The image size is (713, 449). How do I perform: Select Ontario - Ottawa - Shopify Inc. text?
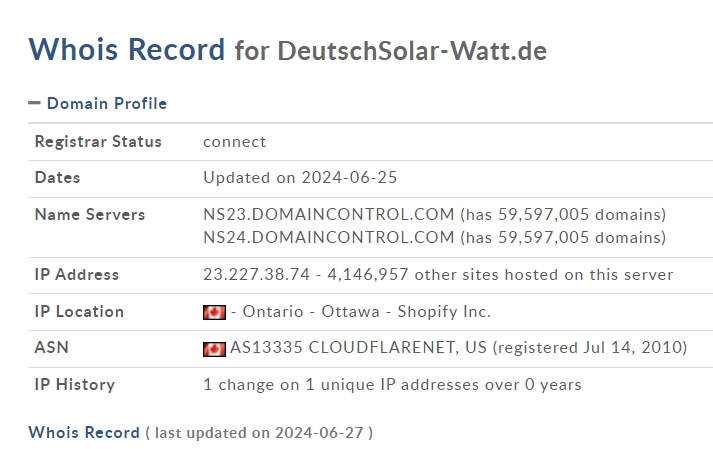tap(367, 312)
